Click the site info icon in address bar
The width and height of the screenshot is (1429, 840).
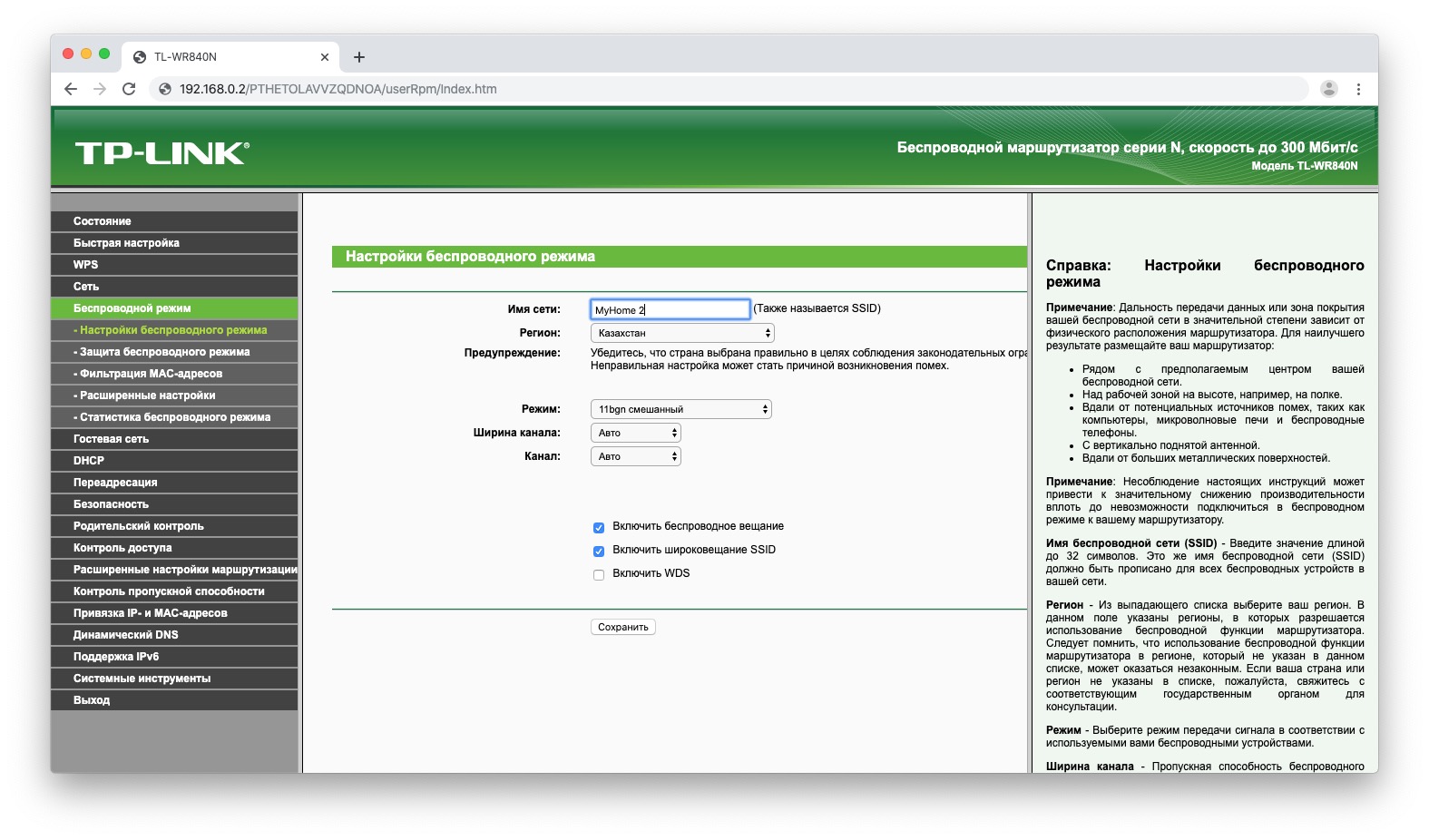point(165,89)
